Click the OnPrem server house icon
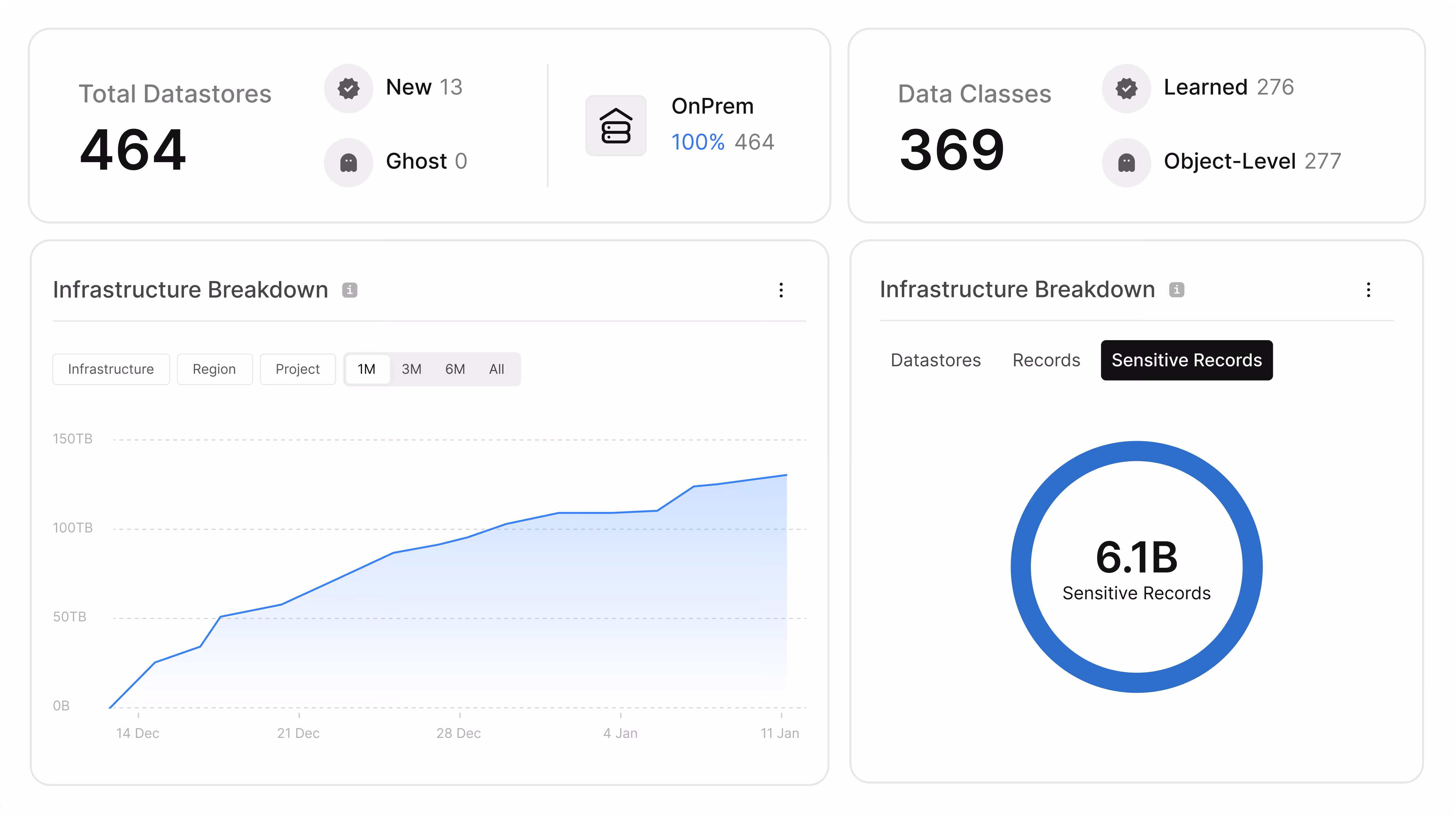 (615, 126)
